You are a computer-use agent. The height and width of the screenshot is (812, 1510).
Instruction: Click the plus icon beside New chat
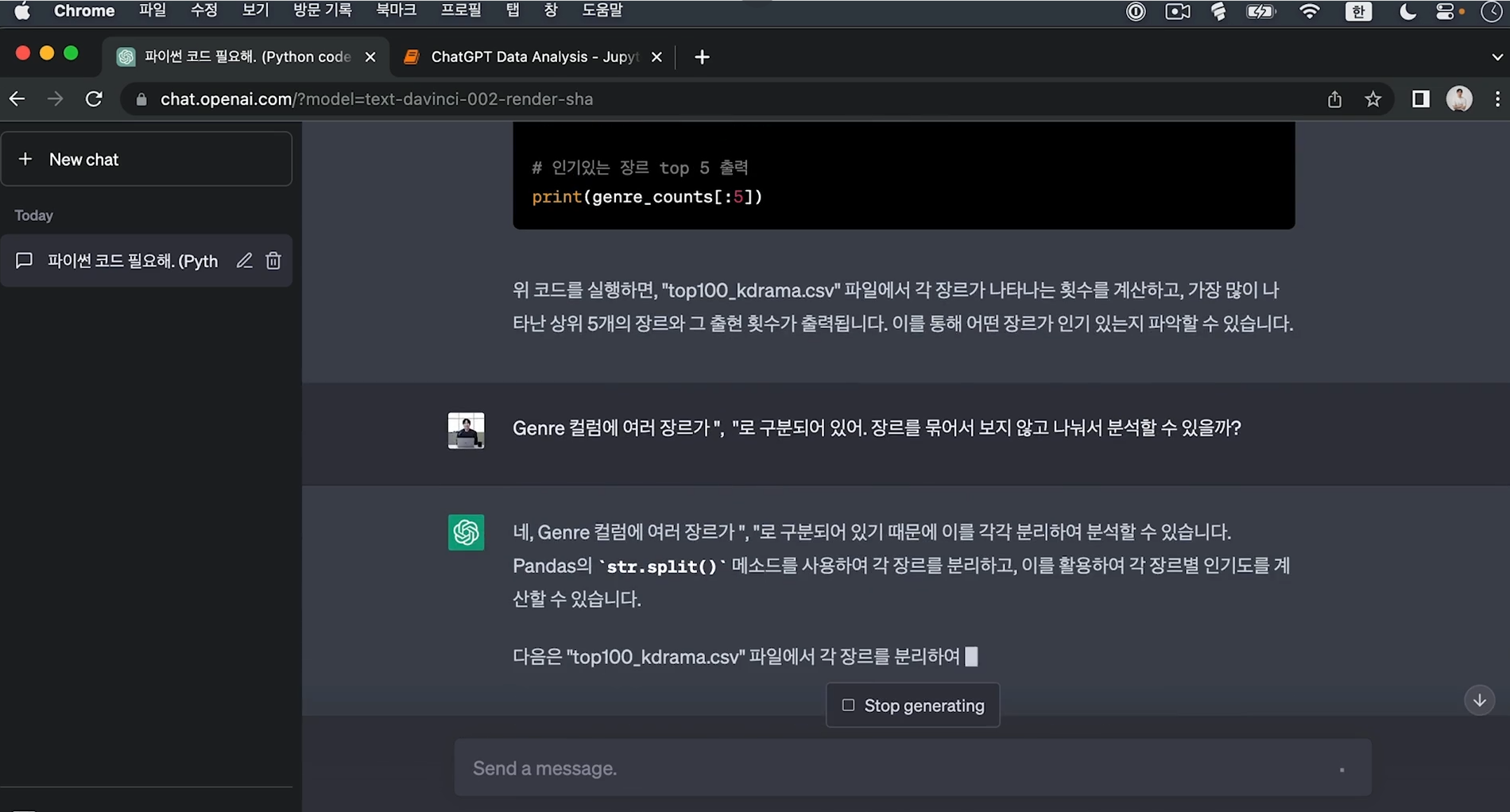coord(25,159)
